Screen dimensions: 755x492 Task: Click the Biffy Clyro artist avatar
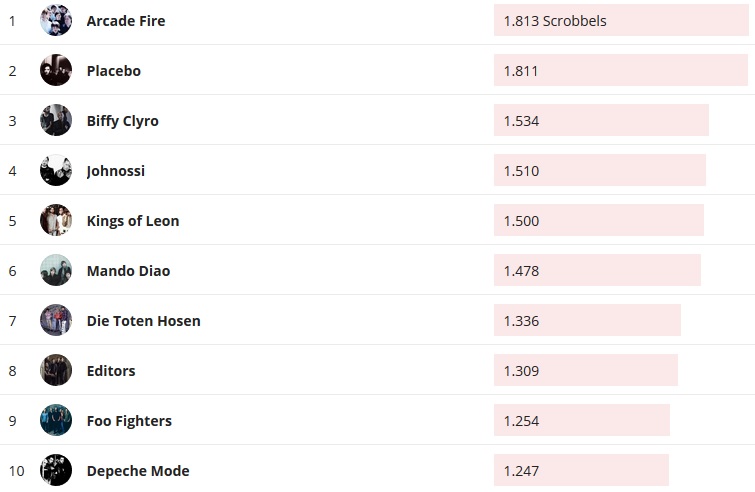[56, 121]
